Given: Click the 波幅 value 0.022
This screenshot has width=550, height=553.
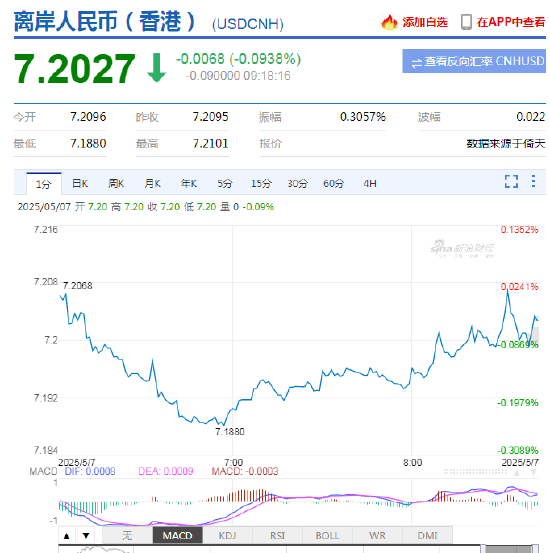Looking at the screenshot, I should pos(531,117).
